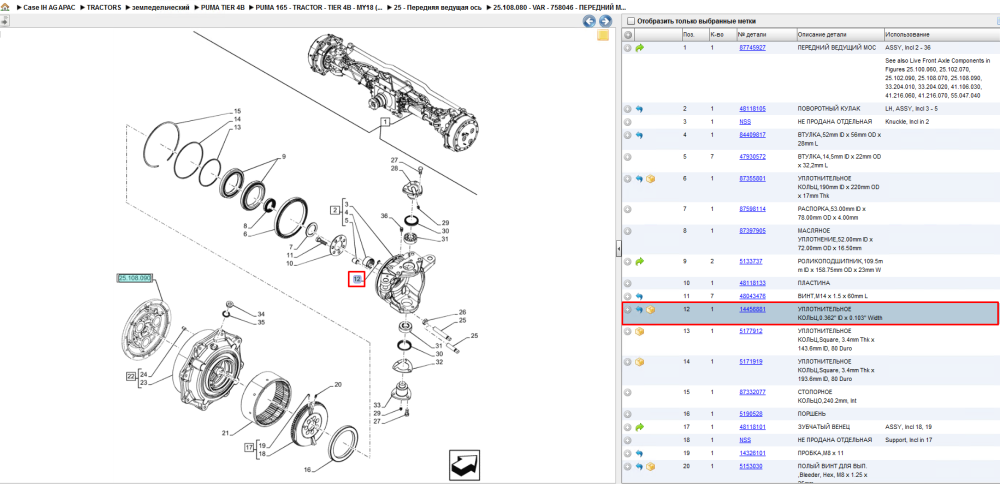The height and width of the screenshot is (484, 1000).
Task: Click the plus icon in the table header
Action: point(628,34)
